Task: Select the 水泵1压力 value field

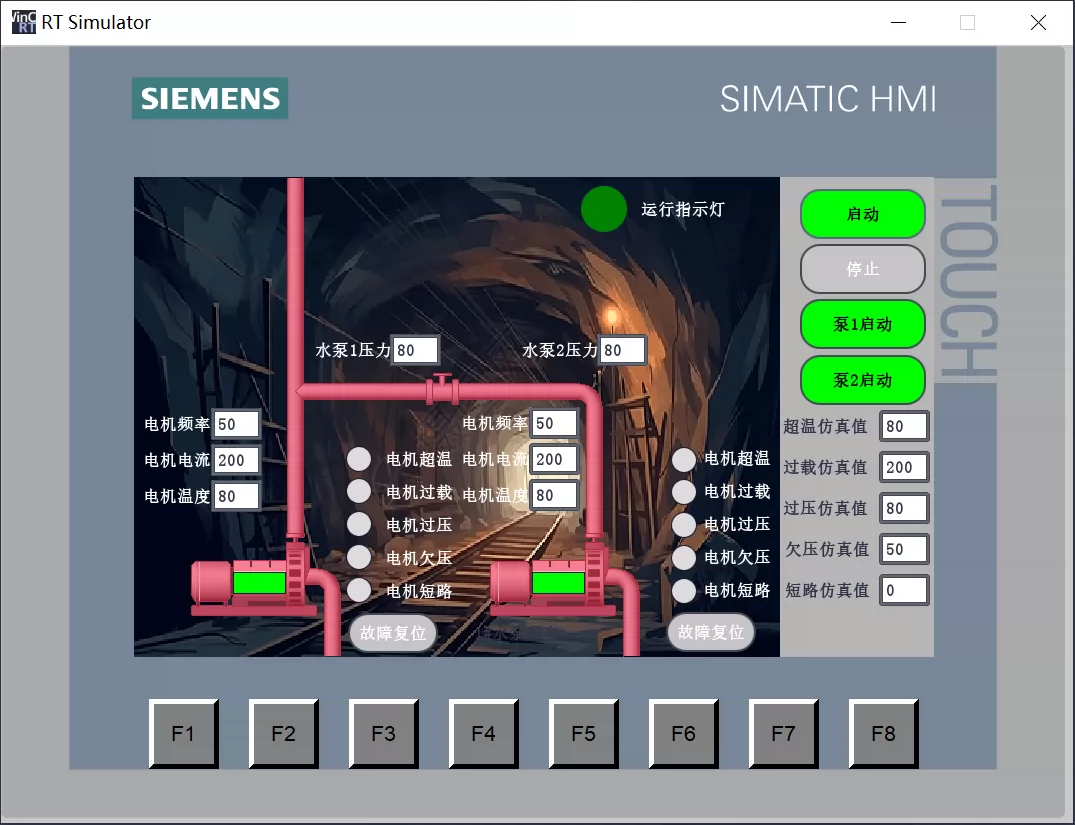Action: pos(415,350)
